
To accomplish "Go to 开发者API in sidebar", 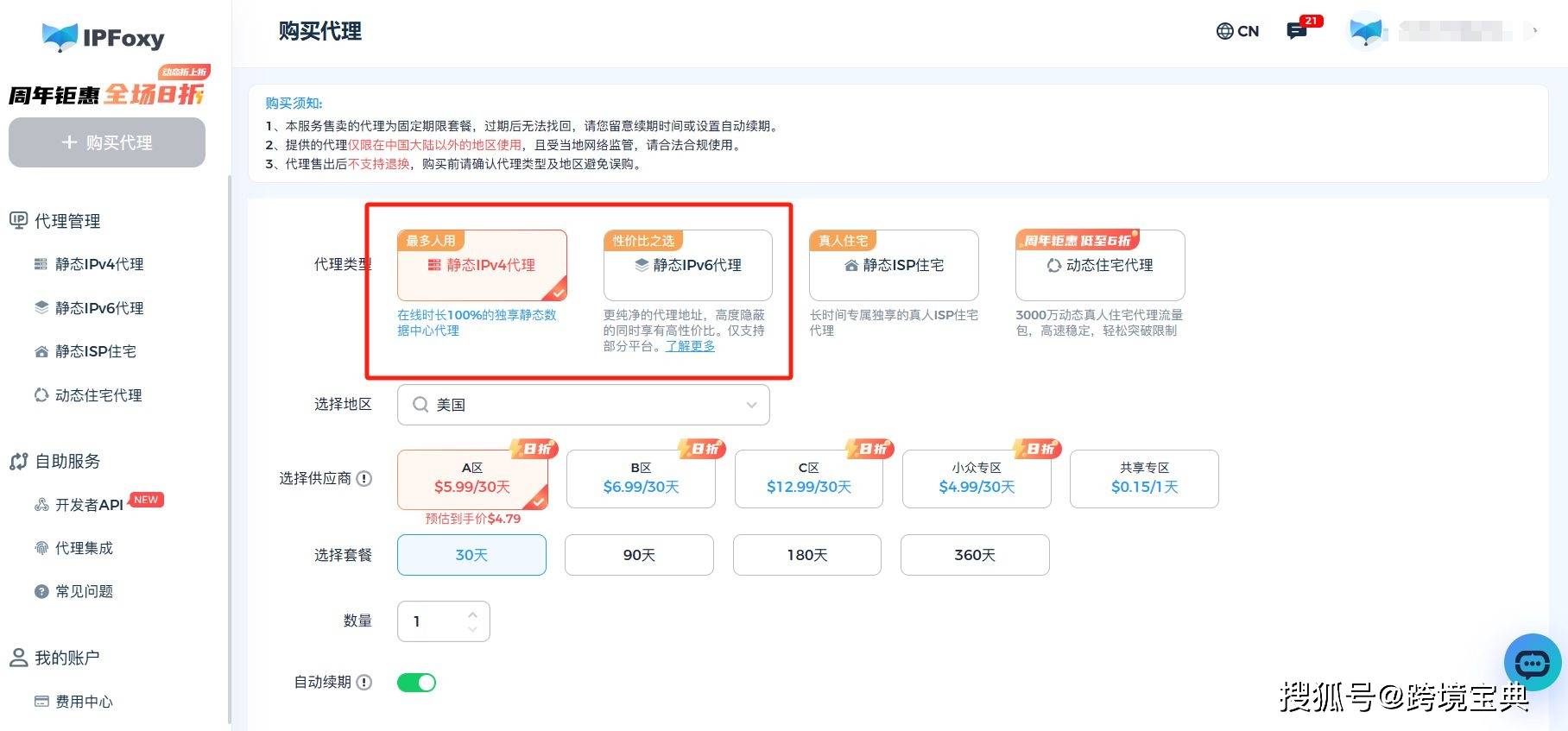I will 89,505.
